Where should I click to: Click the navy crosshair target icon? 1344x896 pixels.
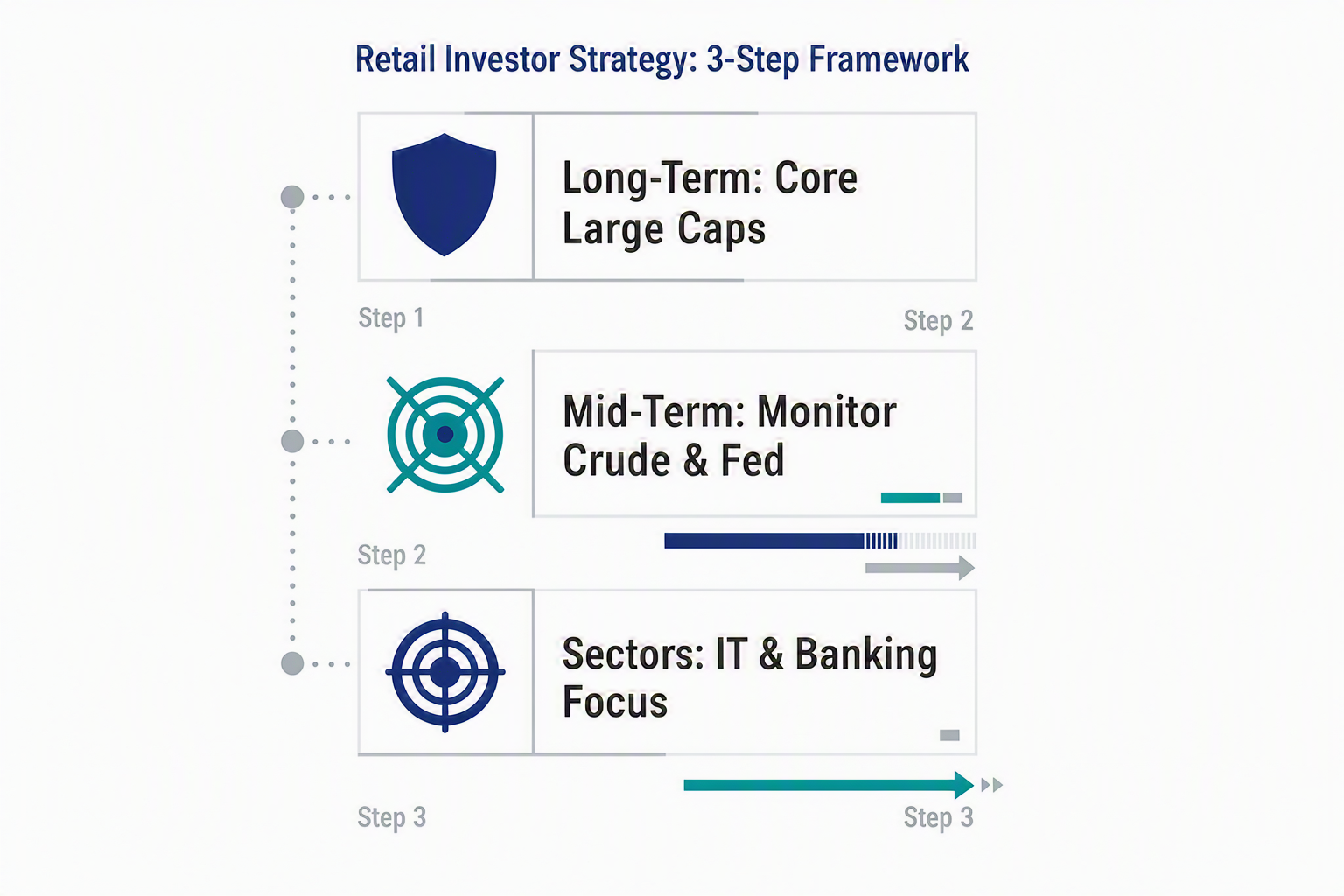pos(445,672)
